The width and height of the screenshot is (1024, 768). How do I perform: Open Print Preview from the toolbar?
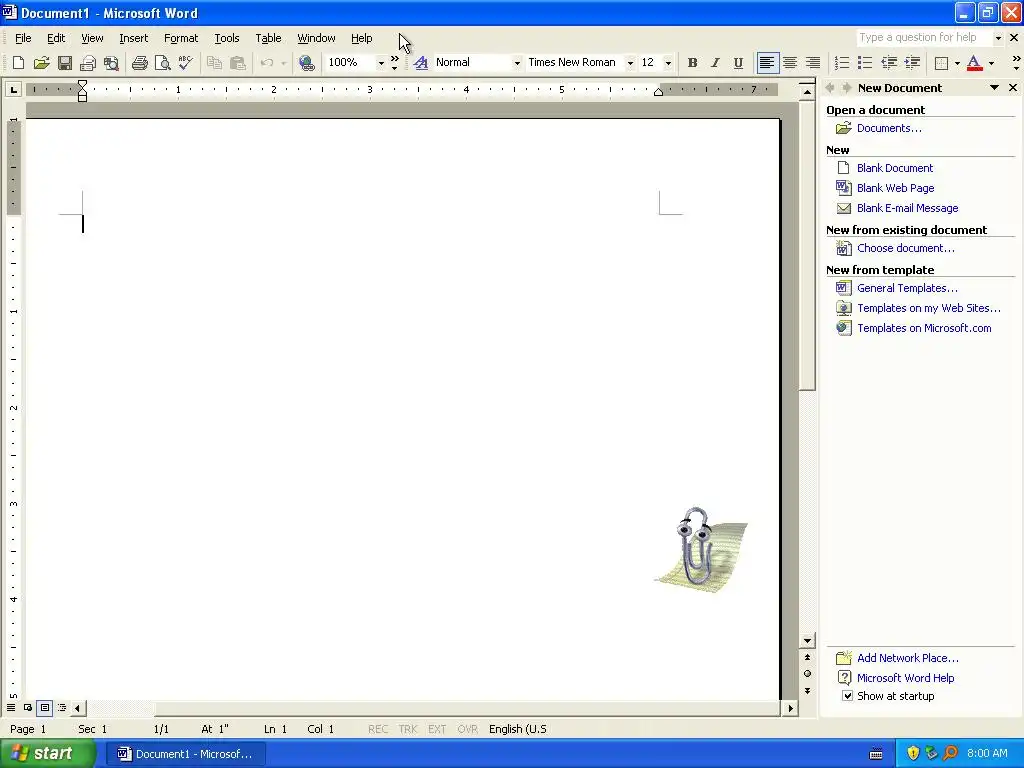point(163,63)
